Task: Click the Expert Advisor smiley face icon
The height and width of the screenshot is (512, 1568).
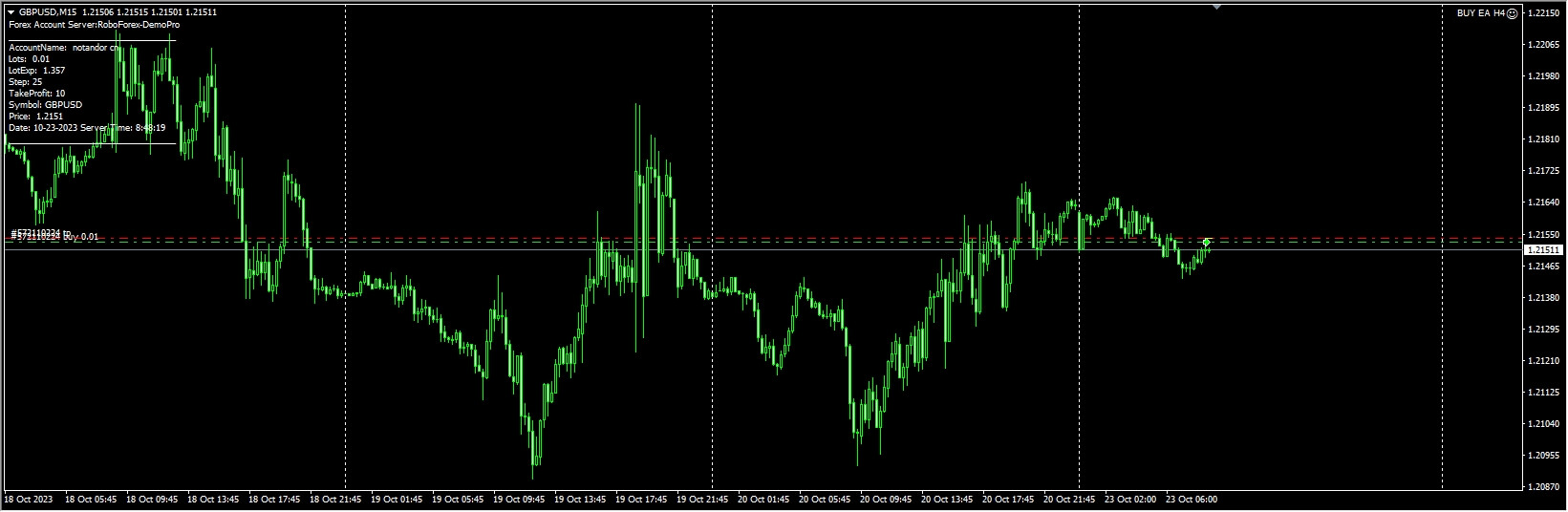Action: pos(1512,13)
